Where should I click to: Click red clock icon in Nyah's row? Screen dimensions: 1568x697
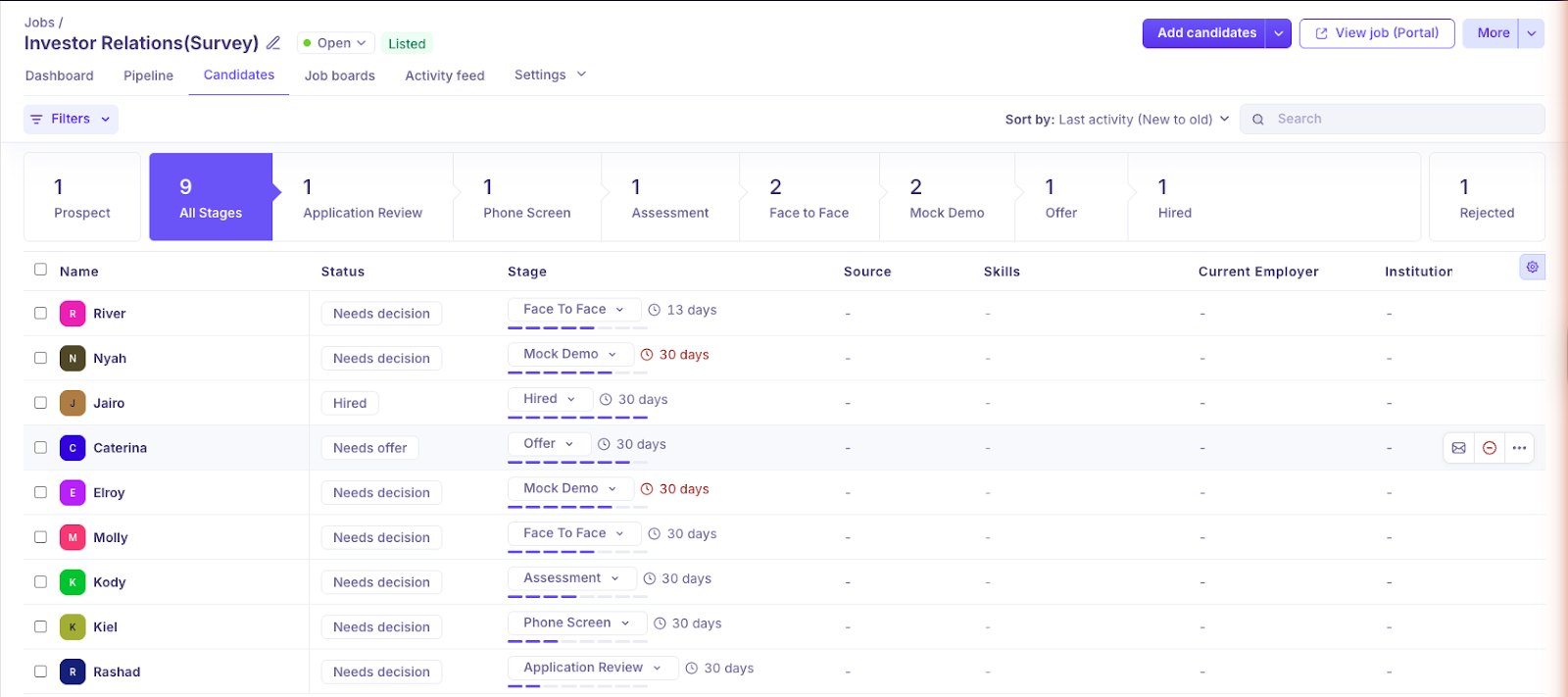click(647, 355)
